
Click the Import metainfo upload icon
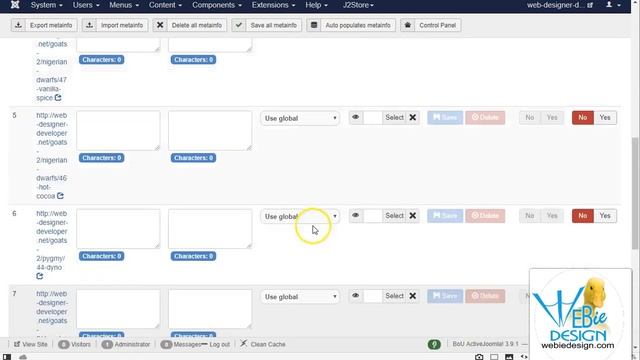coord(89,25)
